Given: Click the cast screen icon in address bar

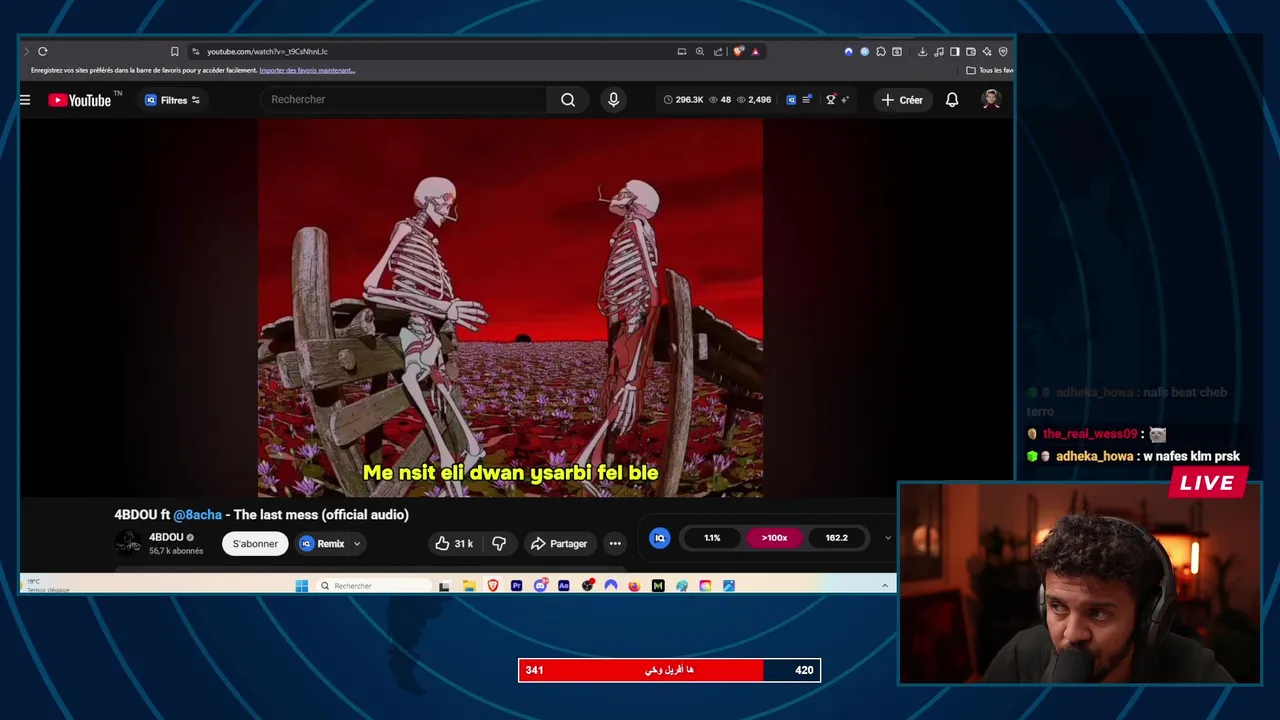Looking at the screenshot, I should [682, 51].
